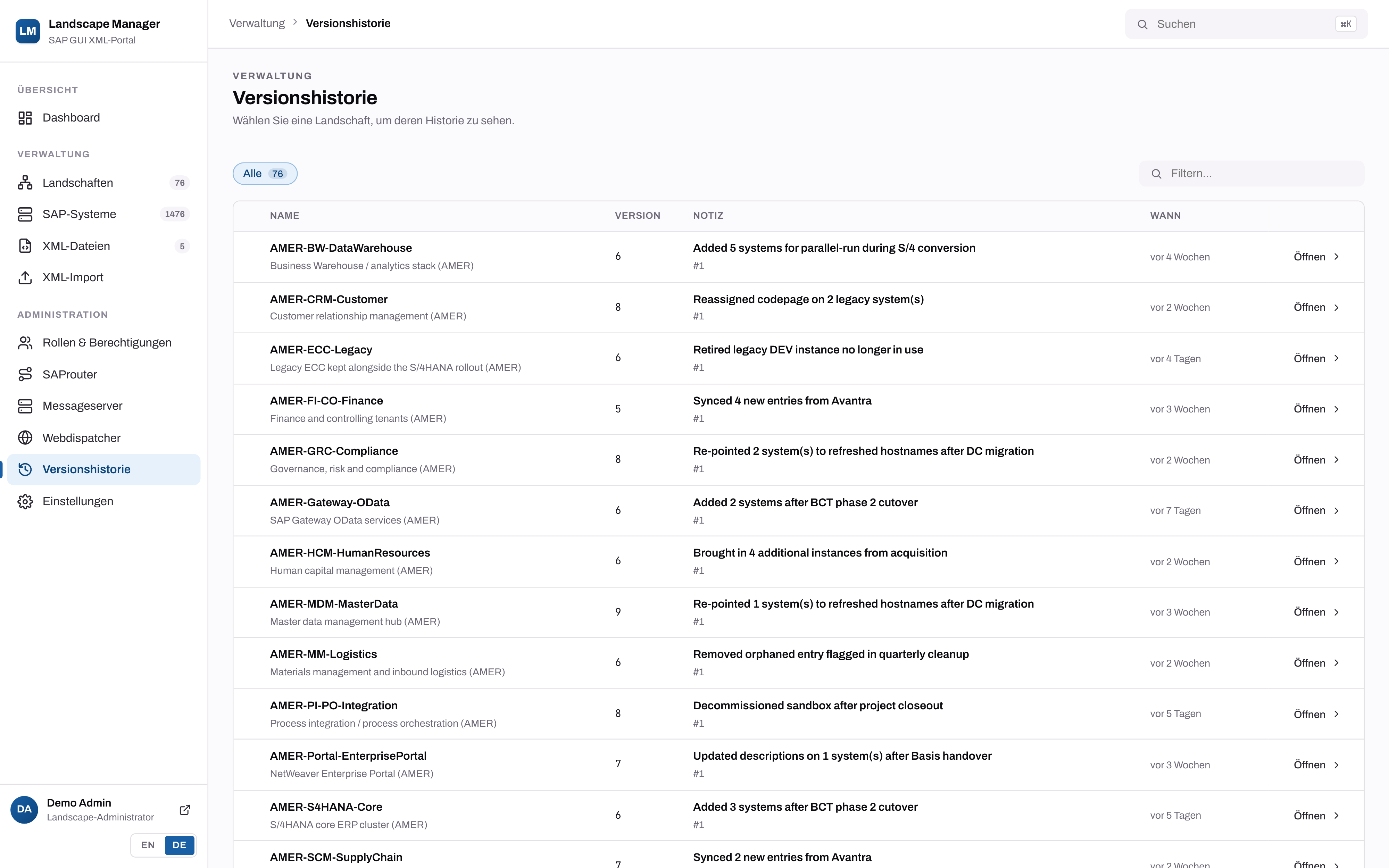
Task: Open the Einstellungen sidebar entry
Action: [104, 501]
